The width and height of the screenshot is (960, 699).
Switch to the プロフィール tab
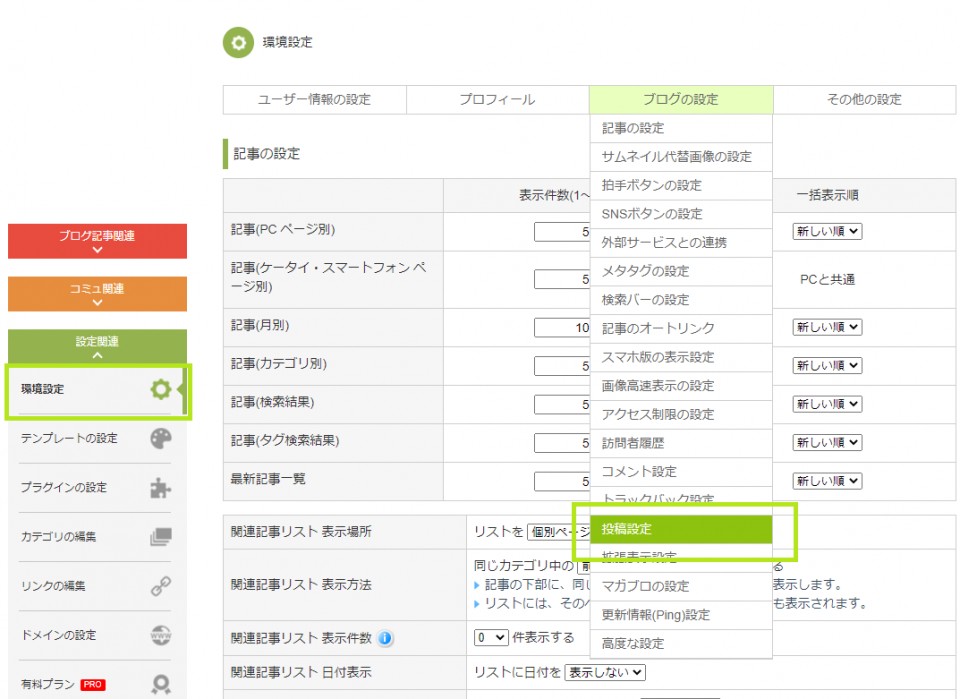tap(497, 100)
